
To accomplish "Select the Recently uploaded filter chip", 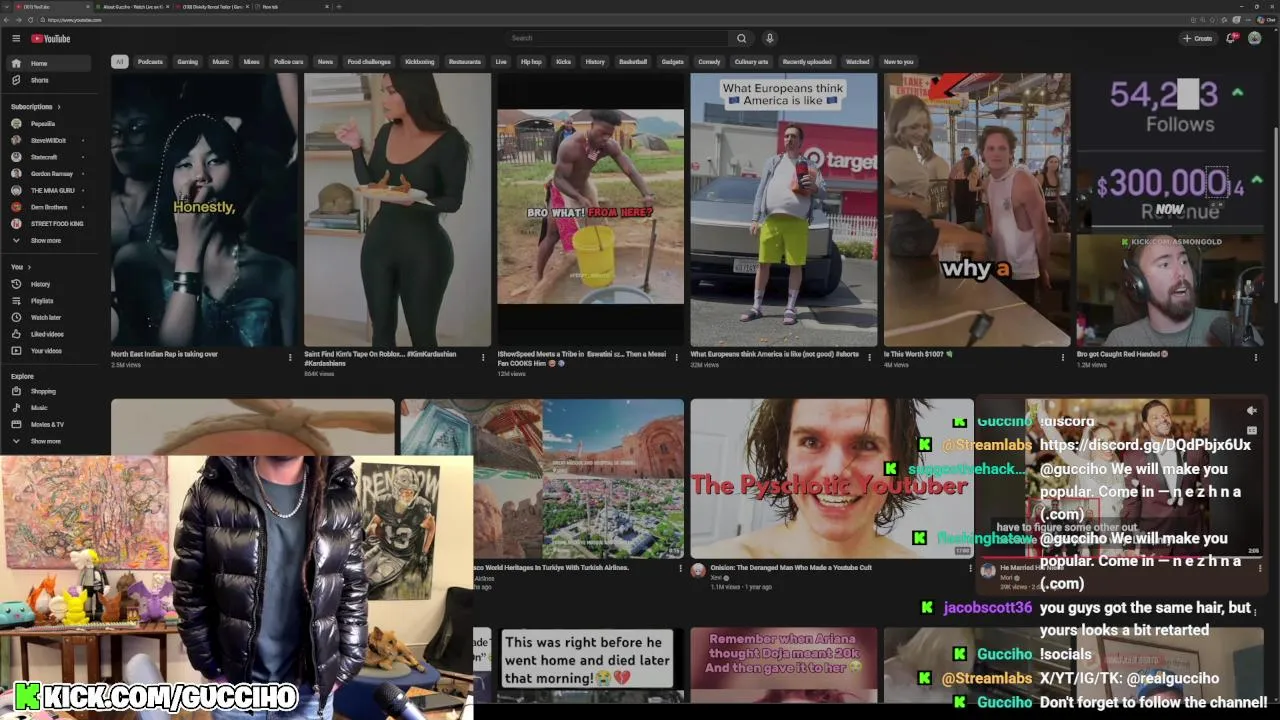I will click(x=807, y=62).
